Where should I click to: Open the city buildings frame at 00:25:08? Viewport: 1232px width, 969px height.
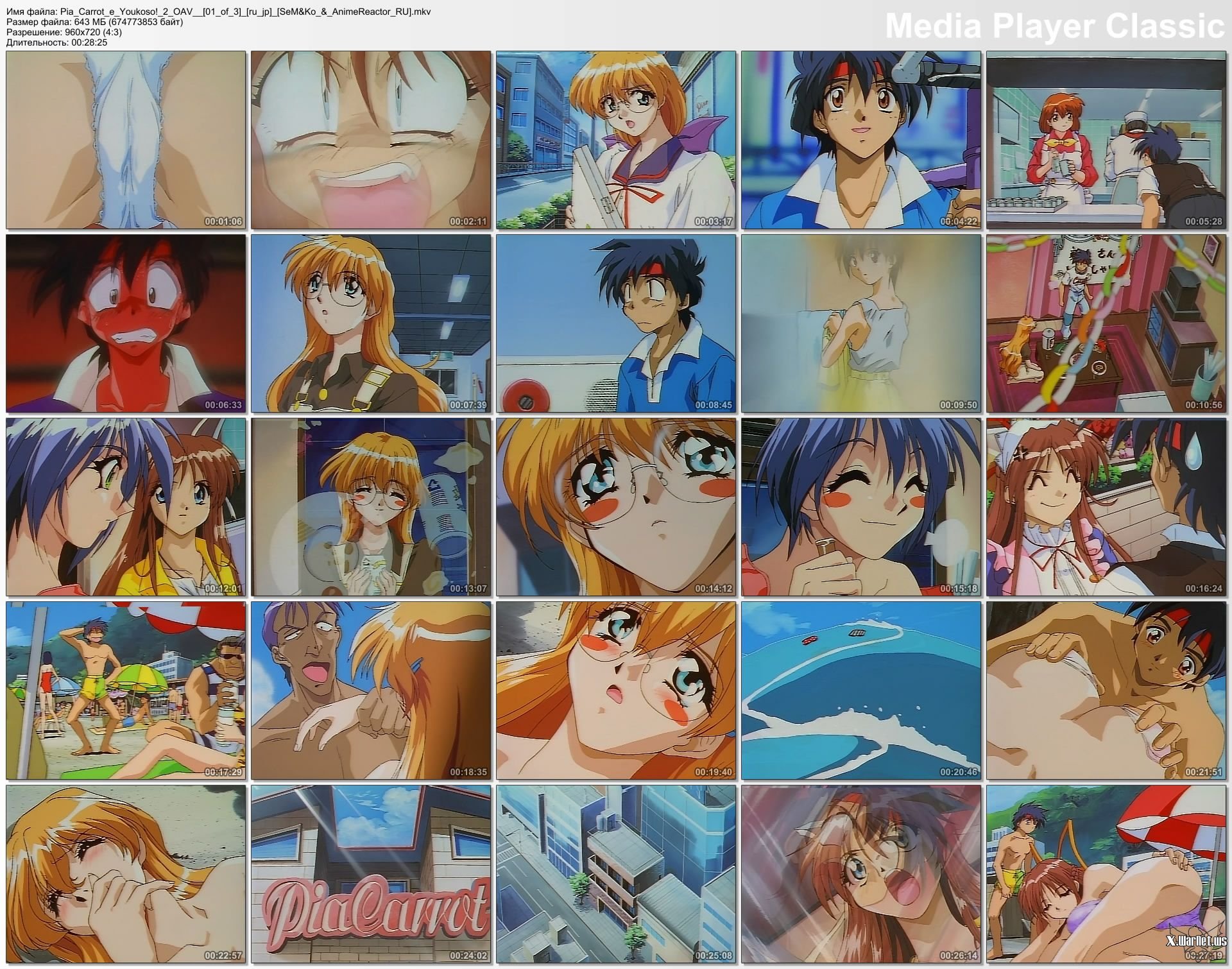click(616, 874)
